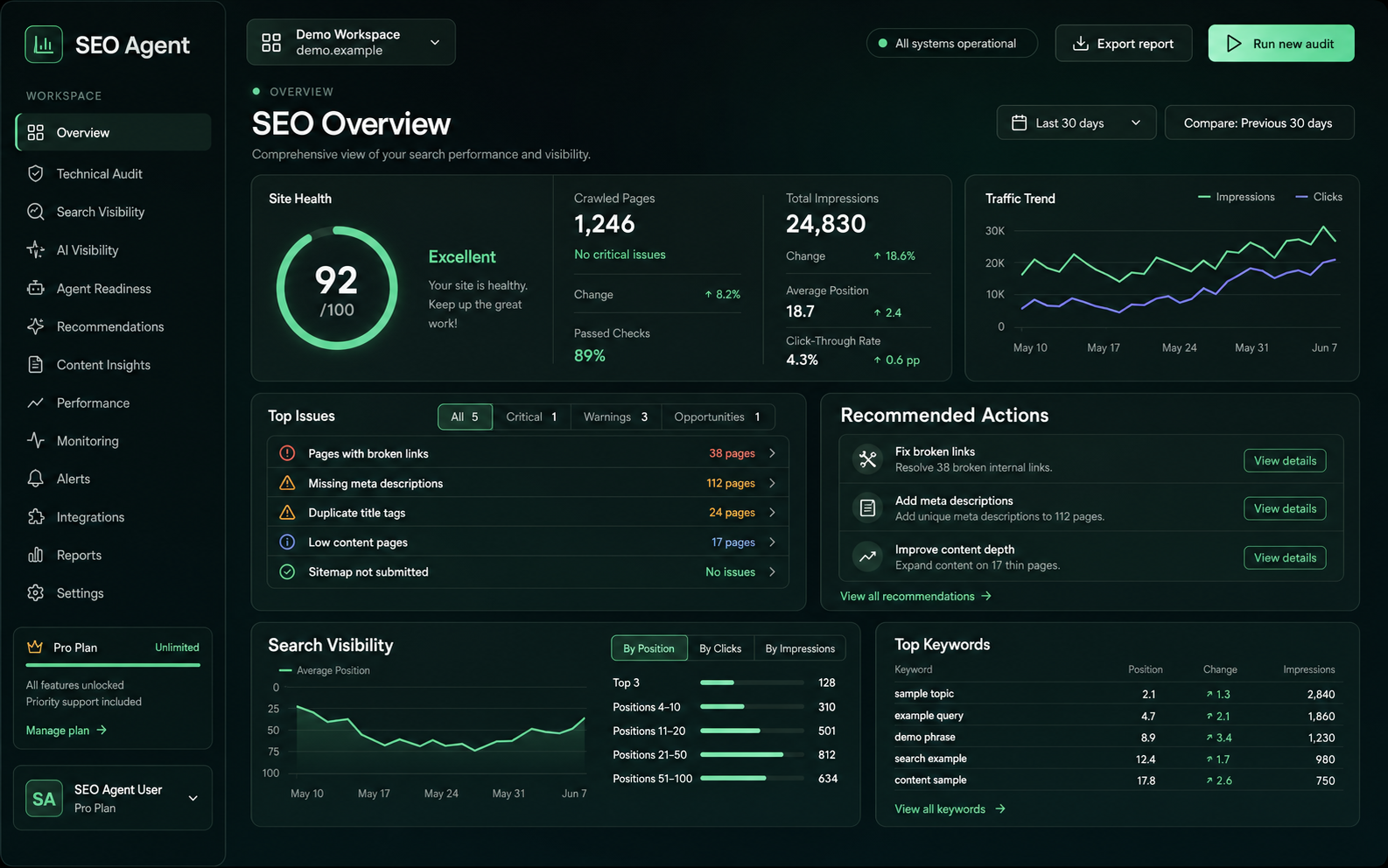
Task: Click the Fix broken links tools icon
Action: pyautogui.click(x=868, y=458)
